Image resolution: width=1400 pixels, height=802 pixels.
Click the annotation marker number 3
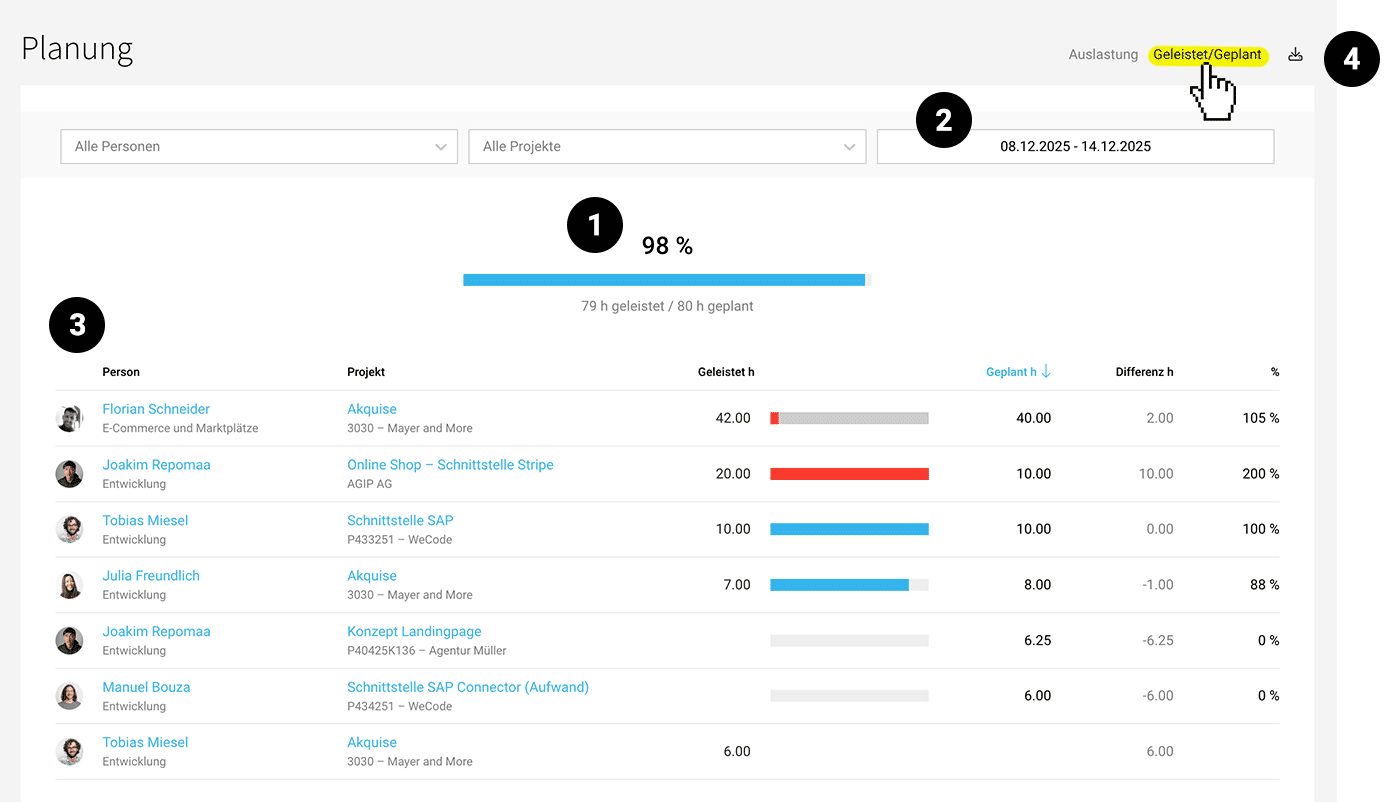pyautogui.click(x=77, y=325)
